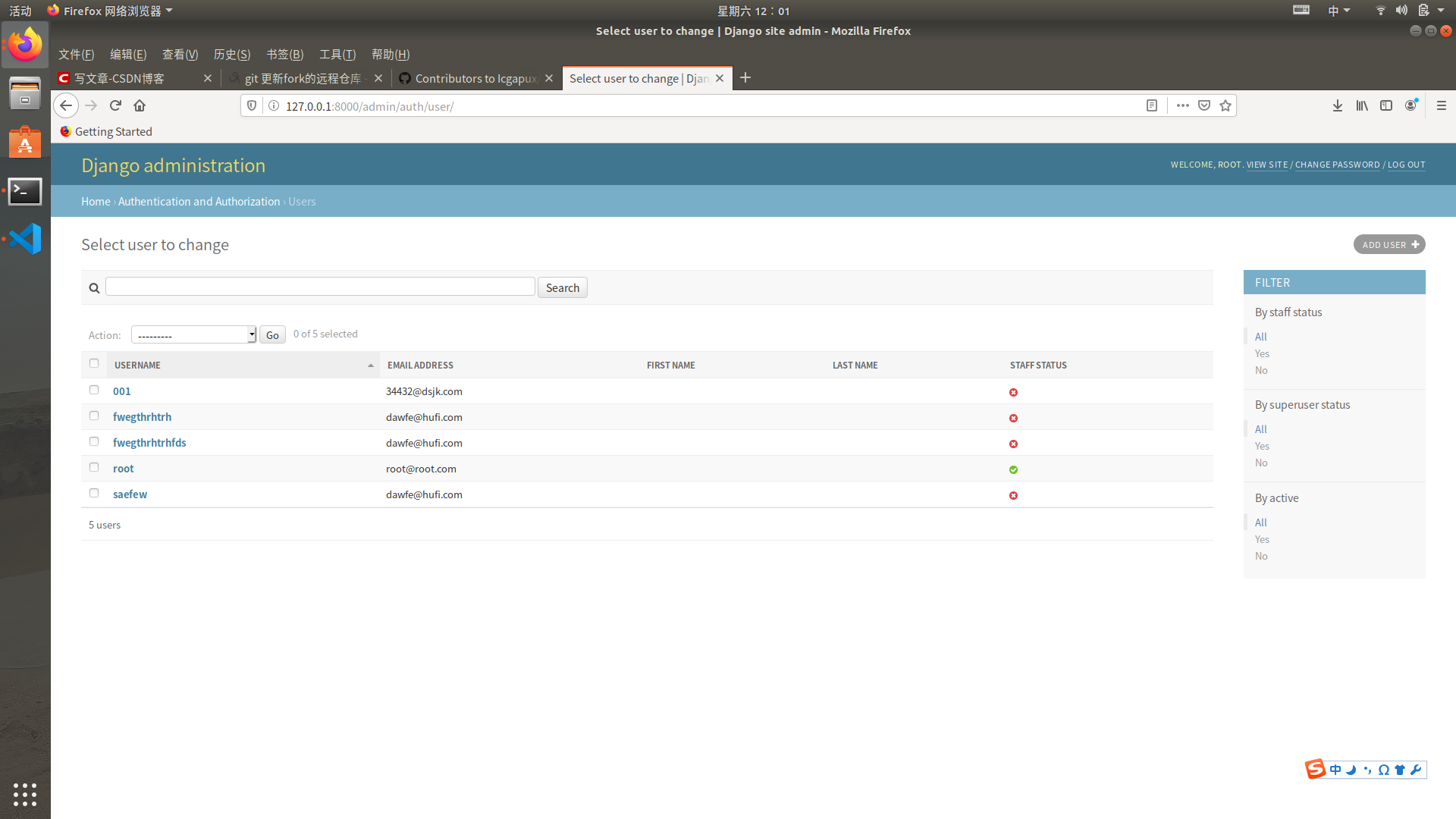The height and width of the screenshot is (819, 1456).
Task: Click the Firefox home icon
Action: coord(140,105)
